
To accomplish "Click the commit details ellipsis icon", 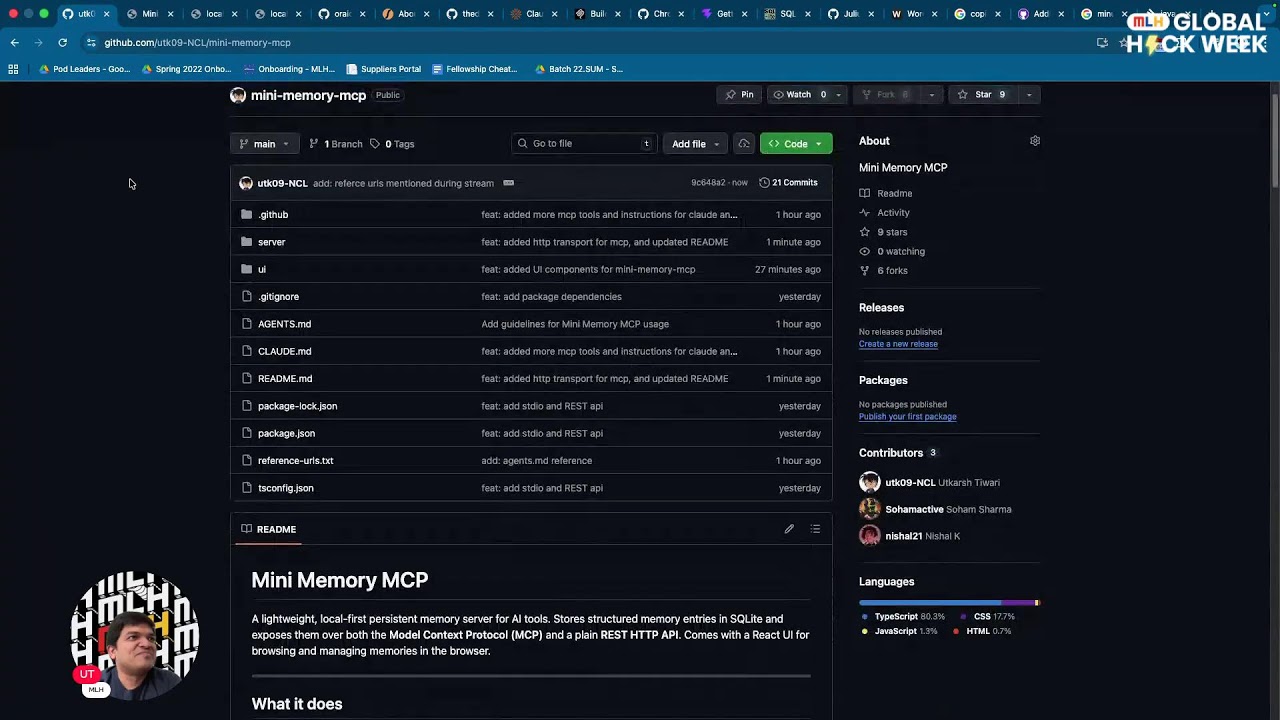I will click(x=508, y=183).
